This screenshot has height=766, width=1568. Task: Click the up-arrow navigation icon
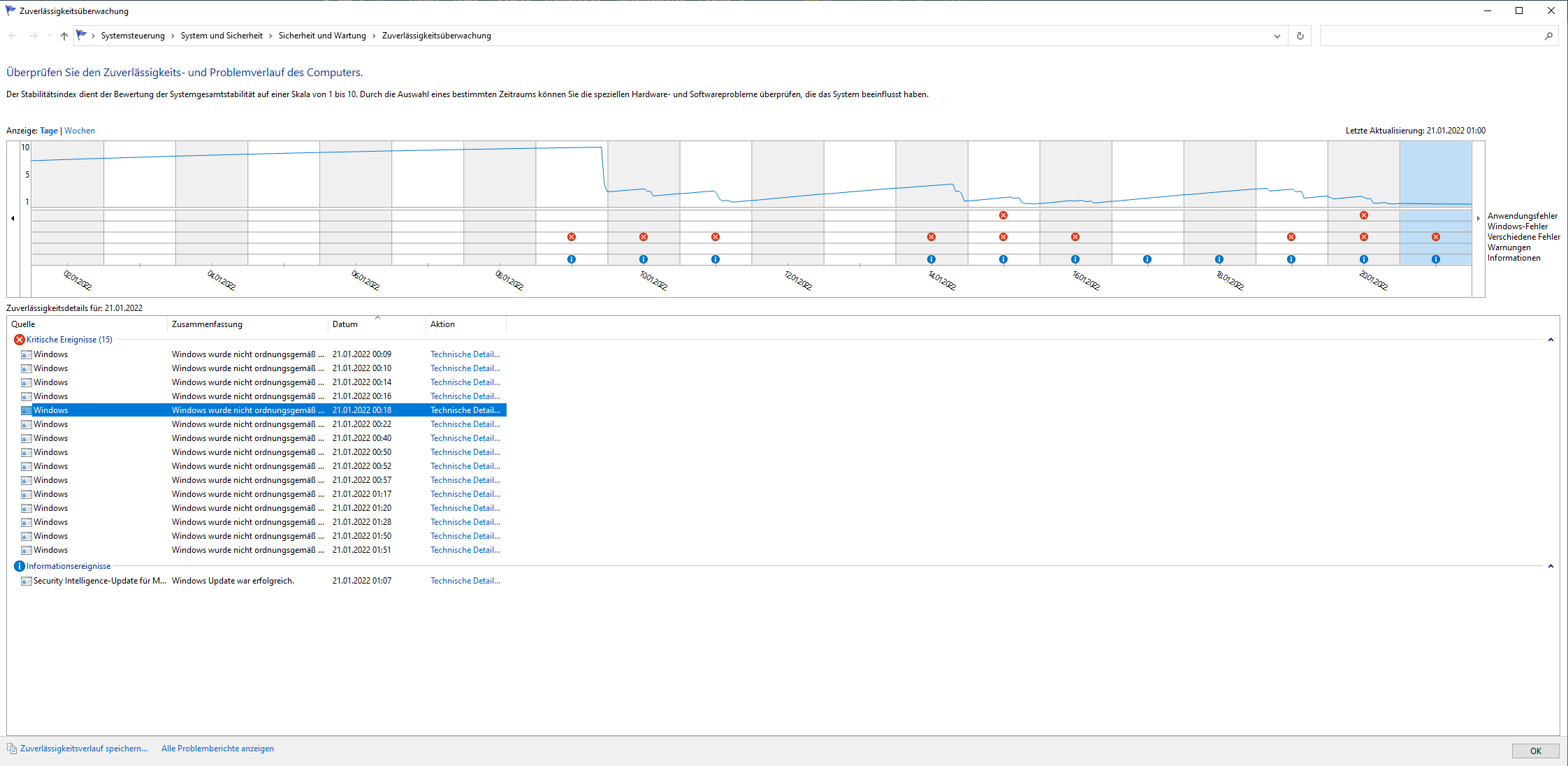[64, 36]
